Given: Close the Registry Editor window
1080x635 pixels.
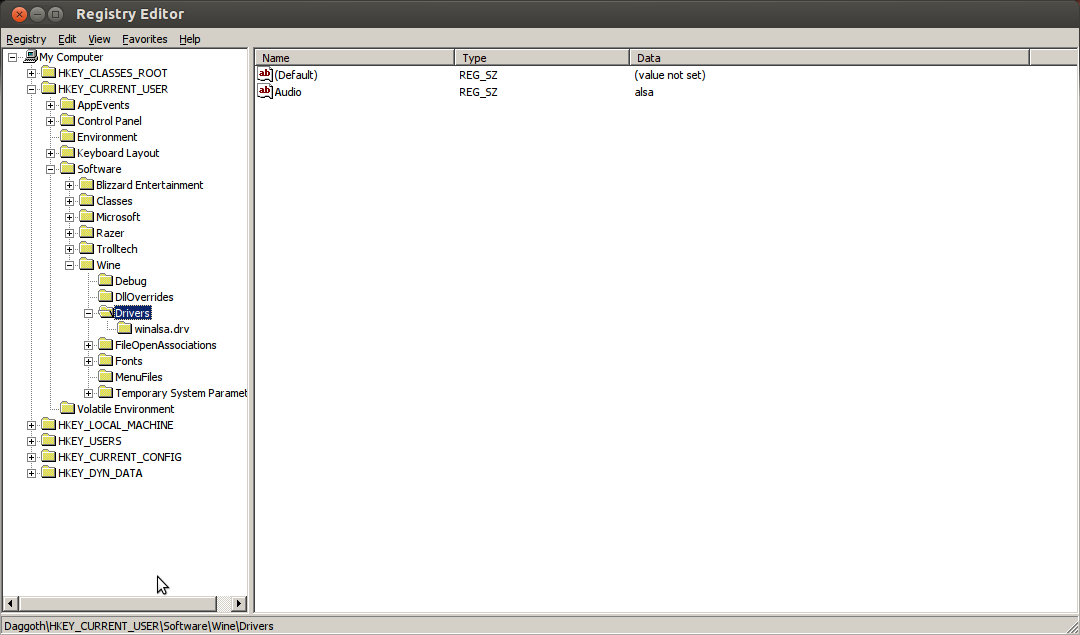Looking at the screenshot, I should [20, 14].
